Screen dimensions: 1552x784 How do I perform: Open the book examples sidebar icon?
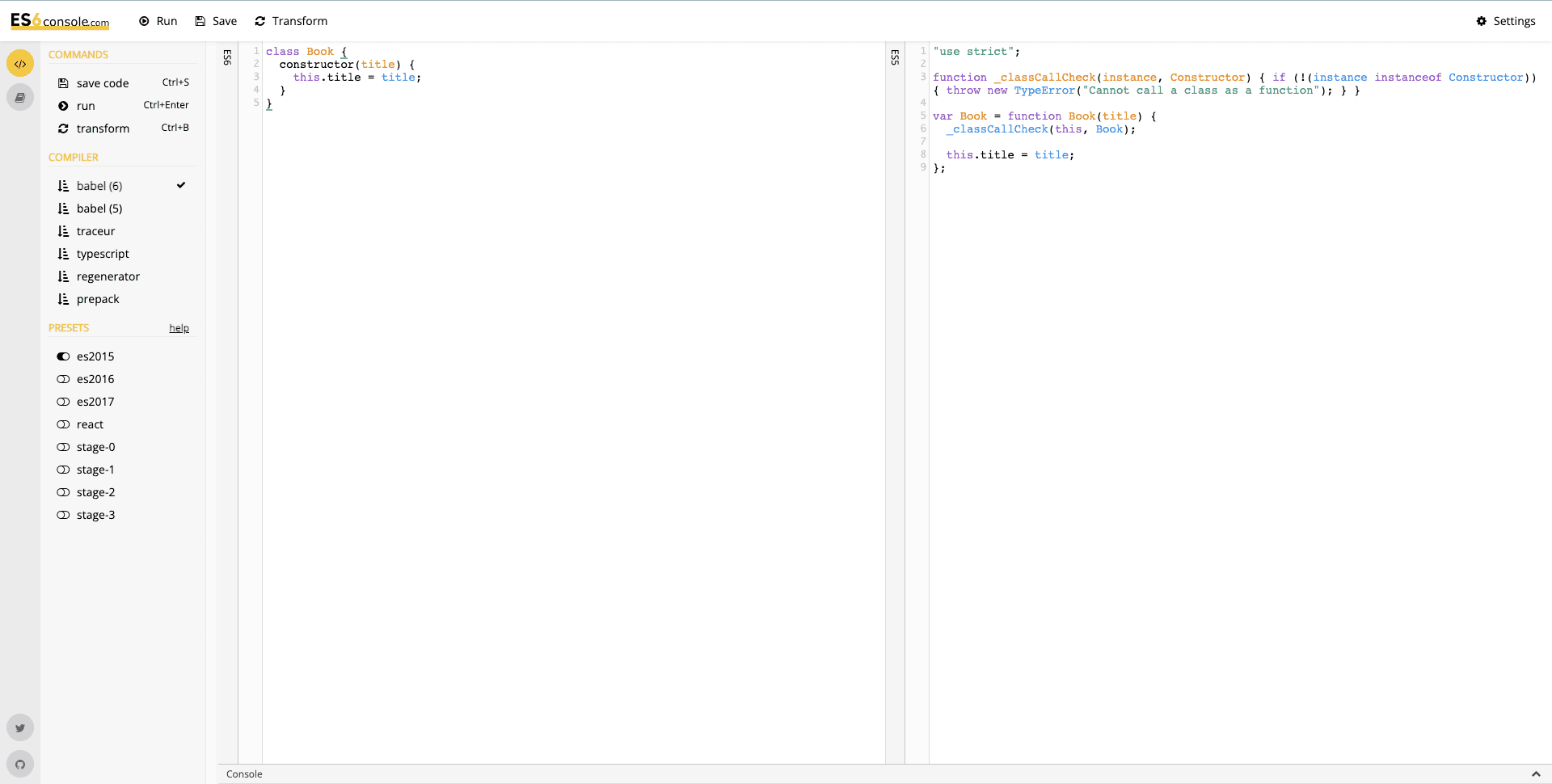click(20, 98)
